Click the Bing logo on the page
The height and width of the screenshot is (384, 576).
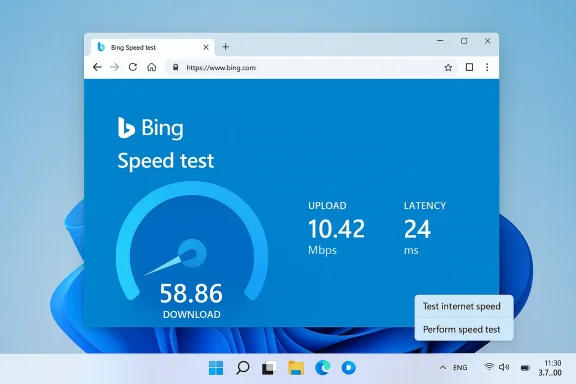[151, 128]
